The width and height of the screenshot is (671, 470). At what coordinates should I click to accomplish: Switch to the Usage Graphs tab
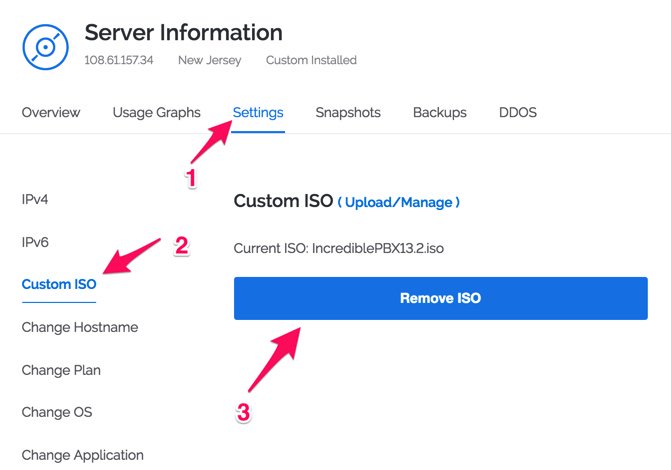point(156,113)
